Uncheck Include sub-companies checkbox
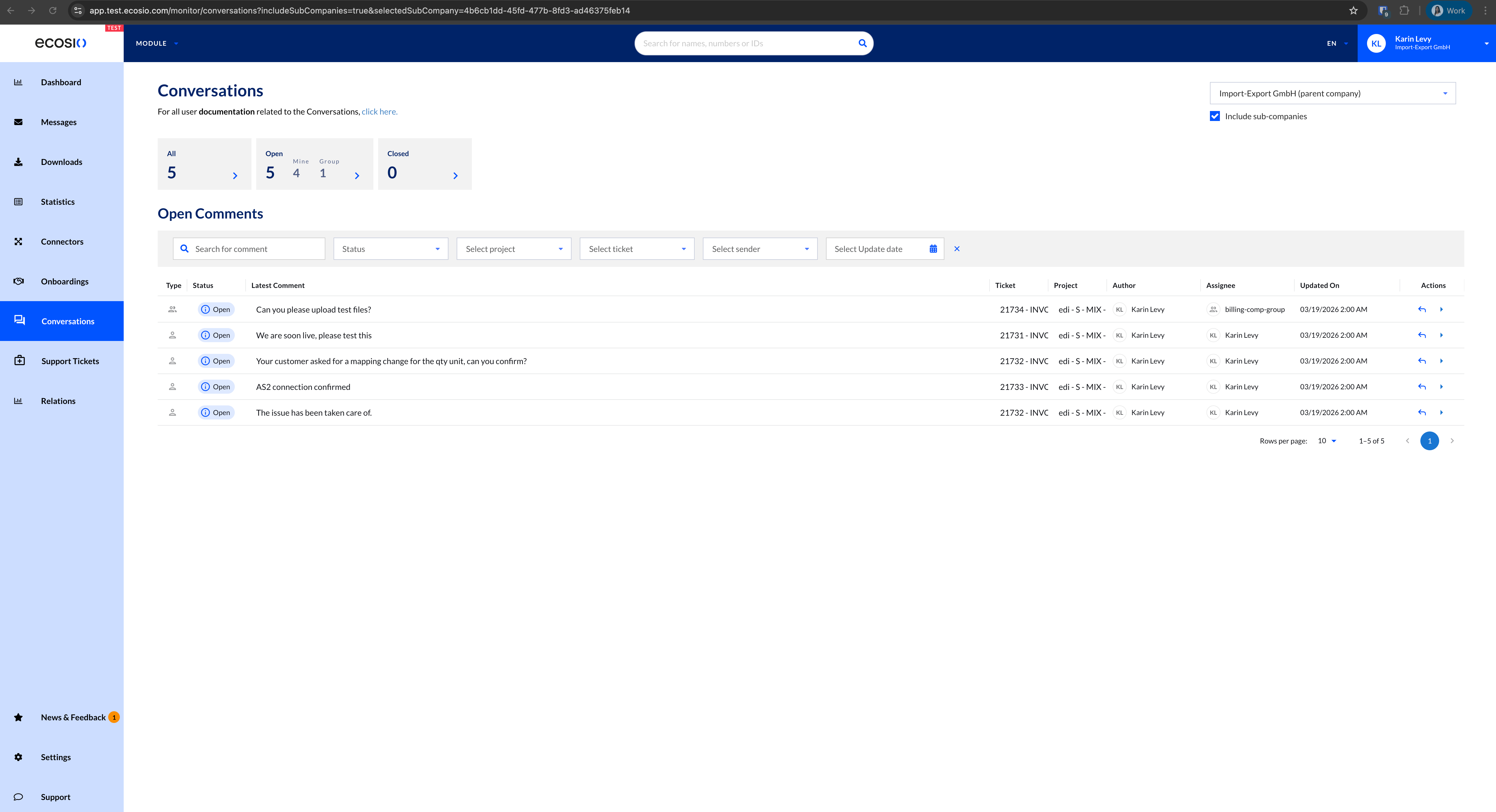Screen dimensions: 1496x812 pos(1214,116)
